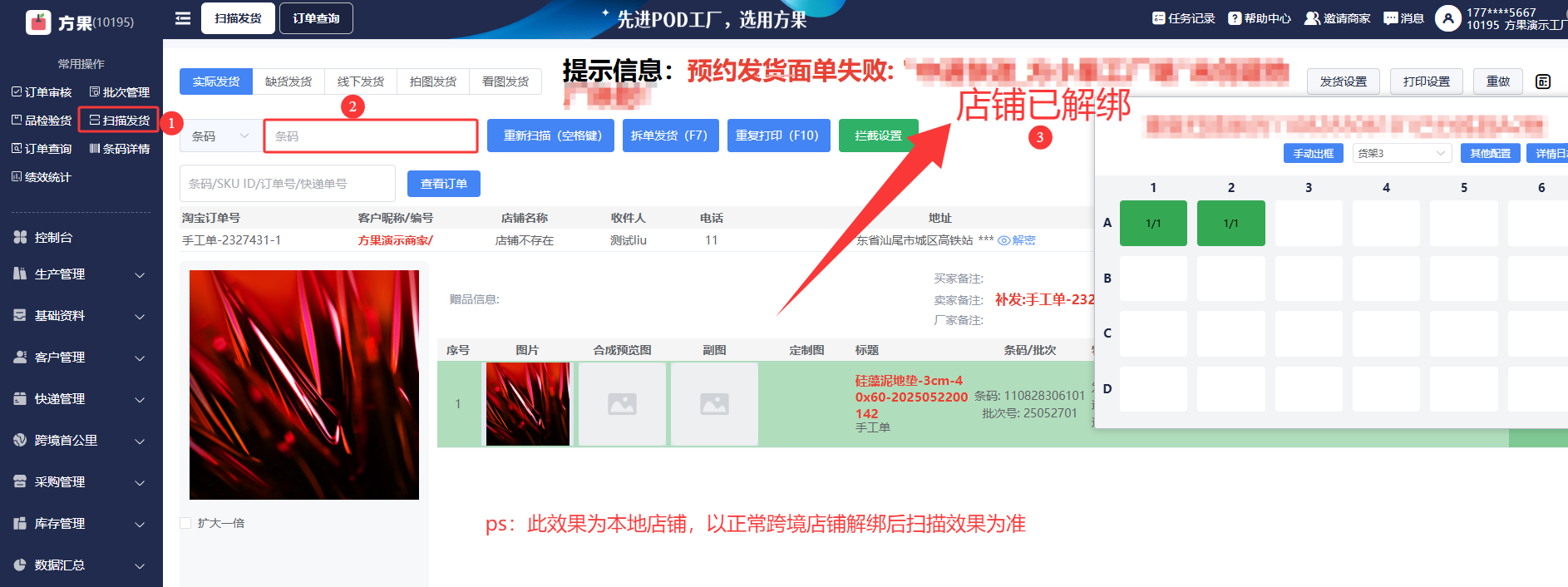Focus the 条码 scan input field
The height and width of the screenshot is (587, 1568).
[371, 136]
